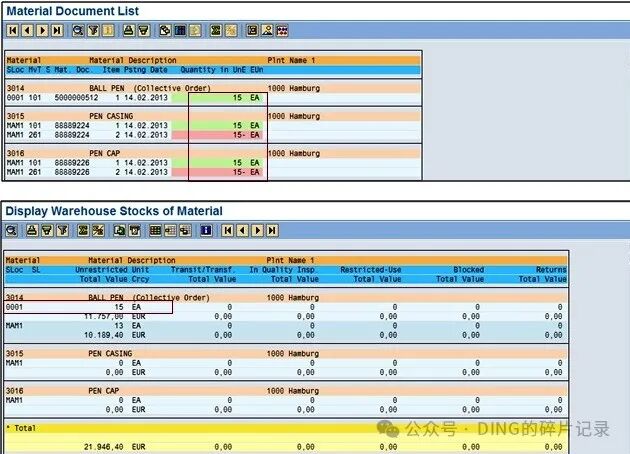Set filter in Warehouse Stocks toolbar
Image resolution: width=630 pixels, height=454 pixels.
pos(63,231)
